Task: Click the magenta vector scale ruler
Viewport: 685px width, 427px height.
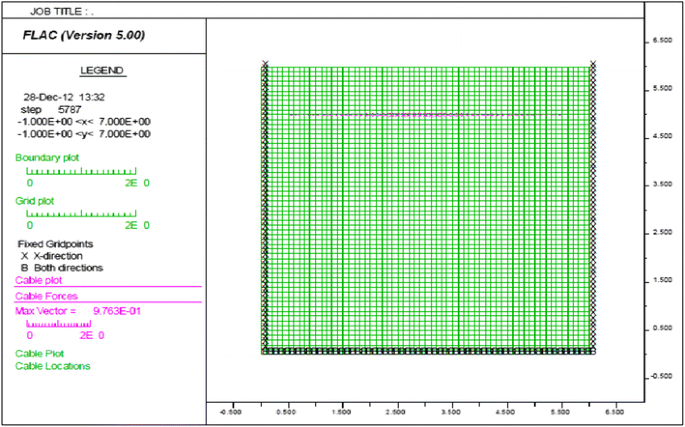Action: (x=59, y=324)
